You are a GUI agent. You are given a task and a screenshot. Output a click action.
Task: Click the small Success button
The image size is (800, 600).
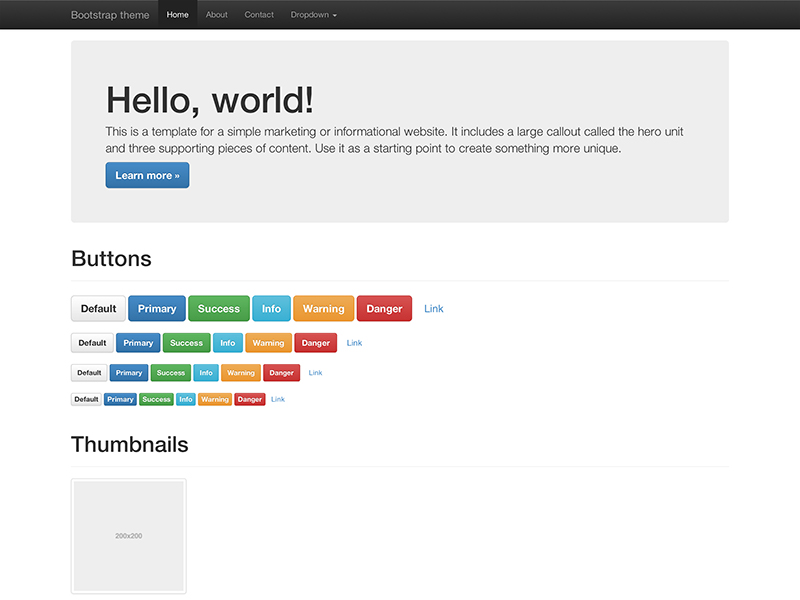tap(170, 372)
